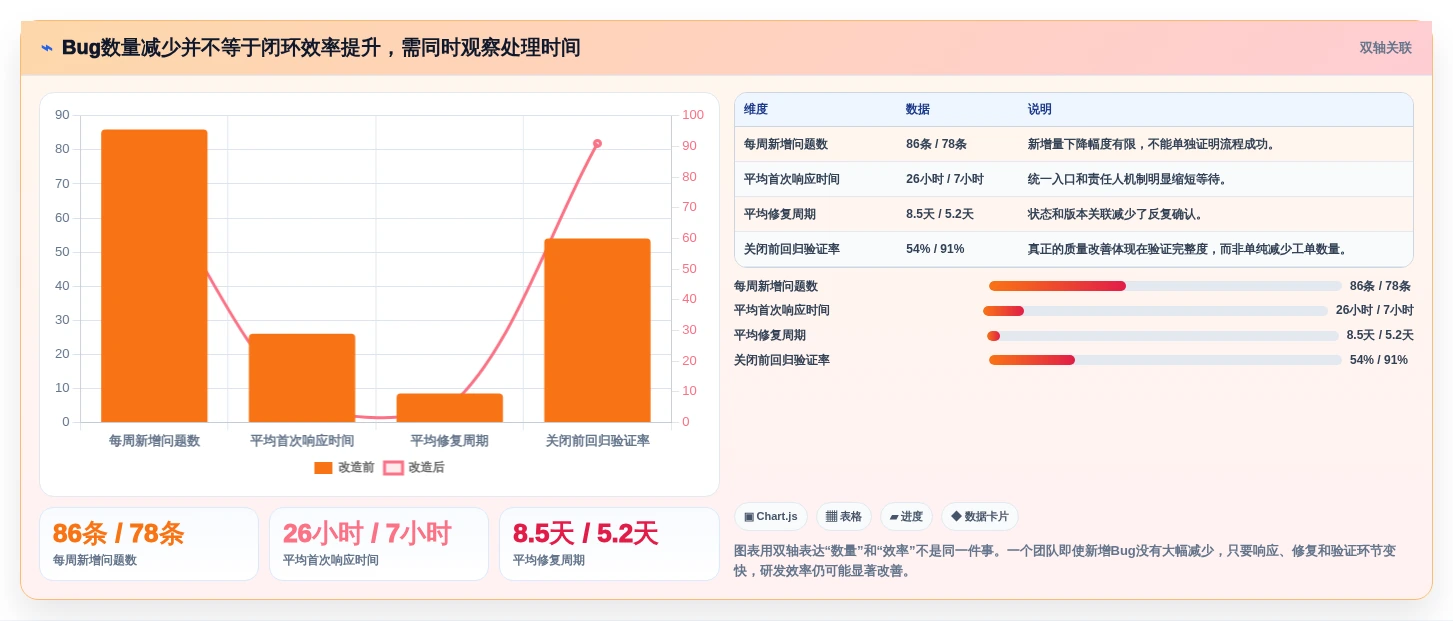1453x621 pixels.
Task: Click the 平均修复周期 progress bar
Action: (1163, 336)
